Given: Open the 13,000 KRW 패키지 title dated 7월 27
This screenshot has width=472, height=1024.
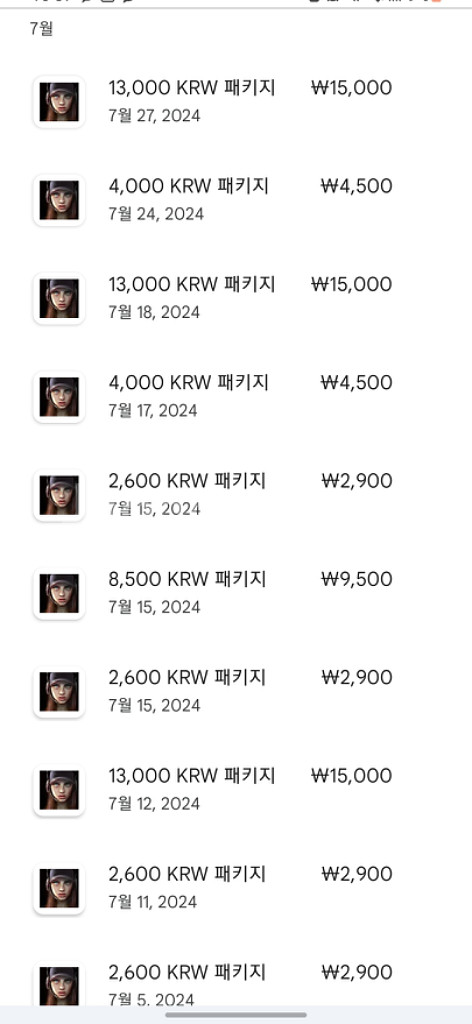Looking at the screenshot, I should click(192, 88).
